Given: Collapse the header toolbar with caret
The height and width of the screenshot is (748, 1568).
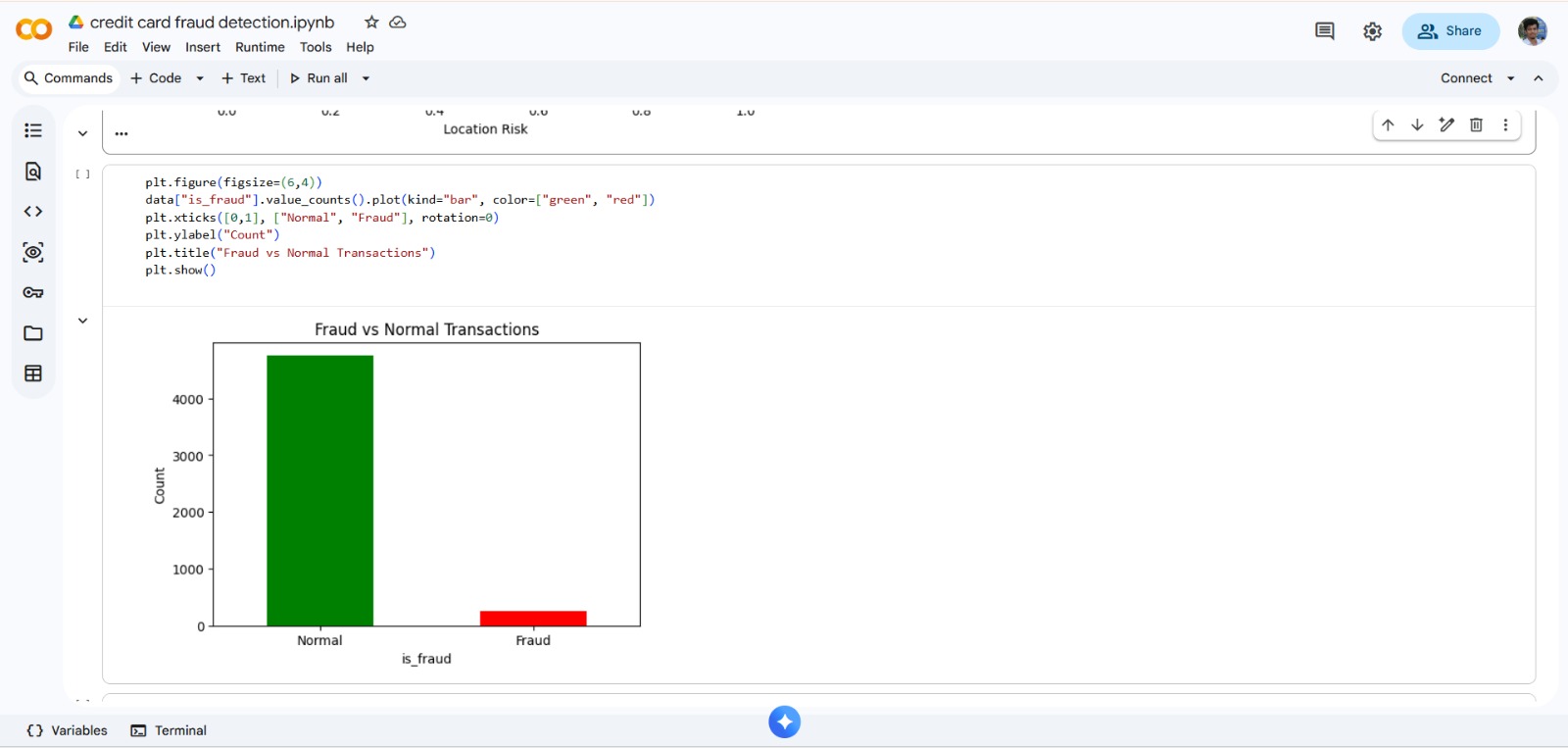Looking at the screenshot, I should tap(1539, 78).
